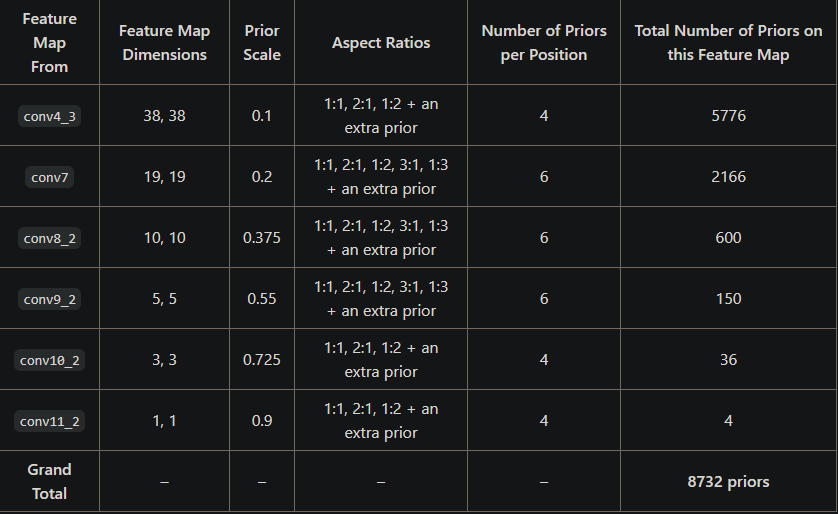This screenshot has height=514, width=838.
Task: Select the 19, 19 dimensions cell
Action: tap(165, 176)
